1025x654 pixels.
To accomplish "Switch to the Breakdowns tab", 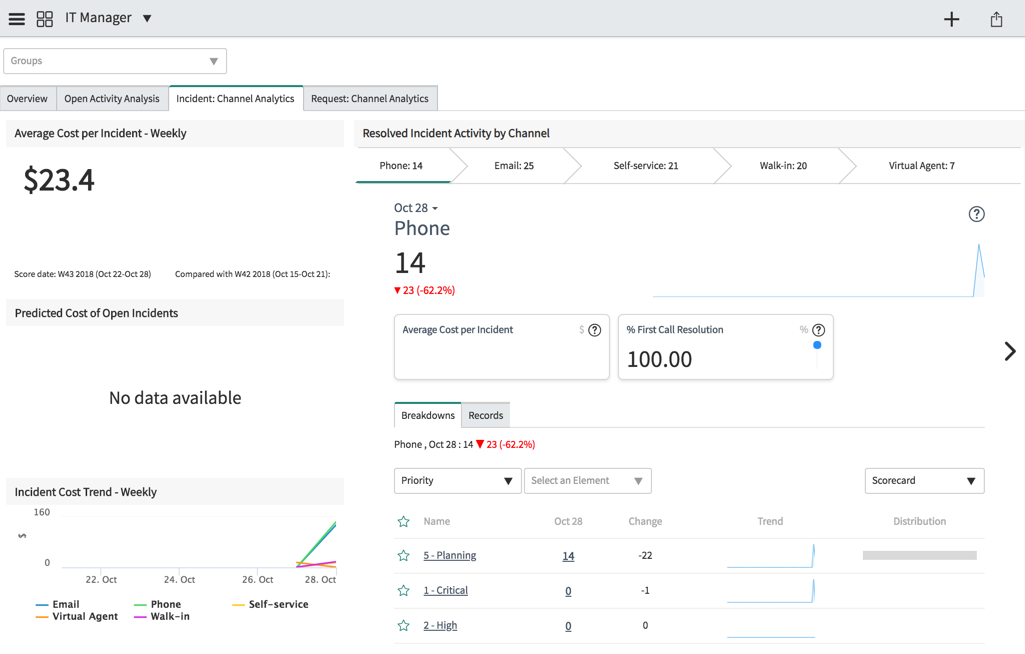I will (x=428, y=415).
